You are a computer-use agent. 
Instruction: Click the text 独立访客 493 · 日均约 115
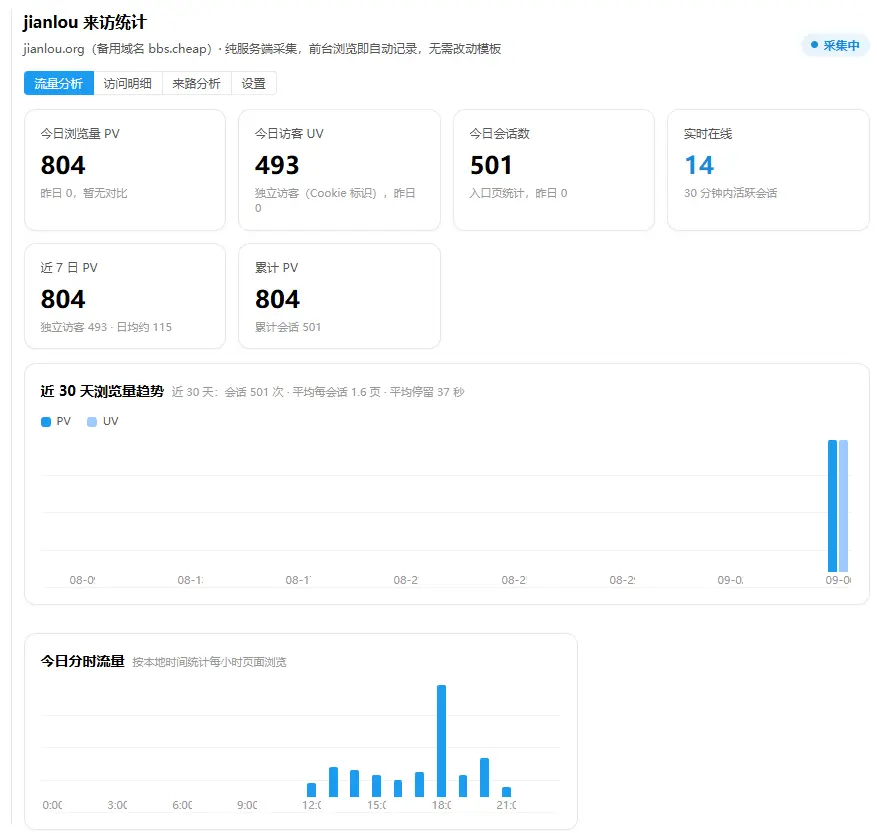point(106,327)
